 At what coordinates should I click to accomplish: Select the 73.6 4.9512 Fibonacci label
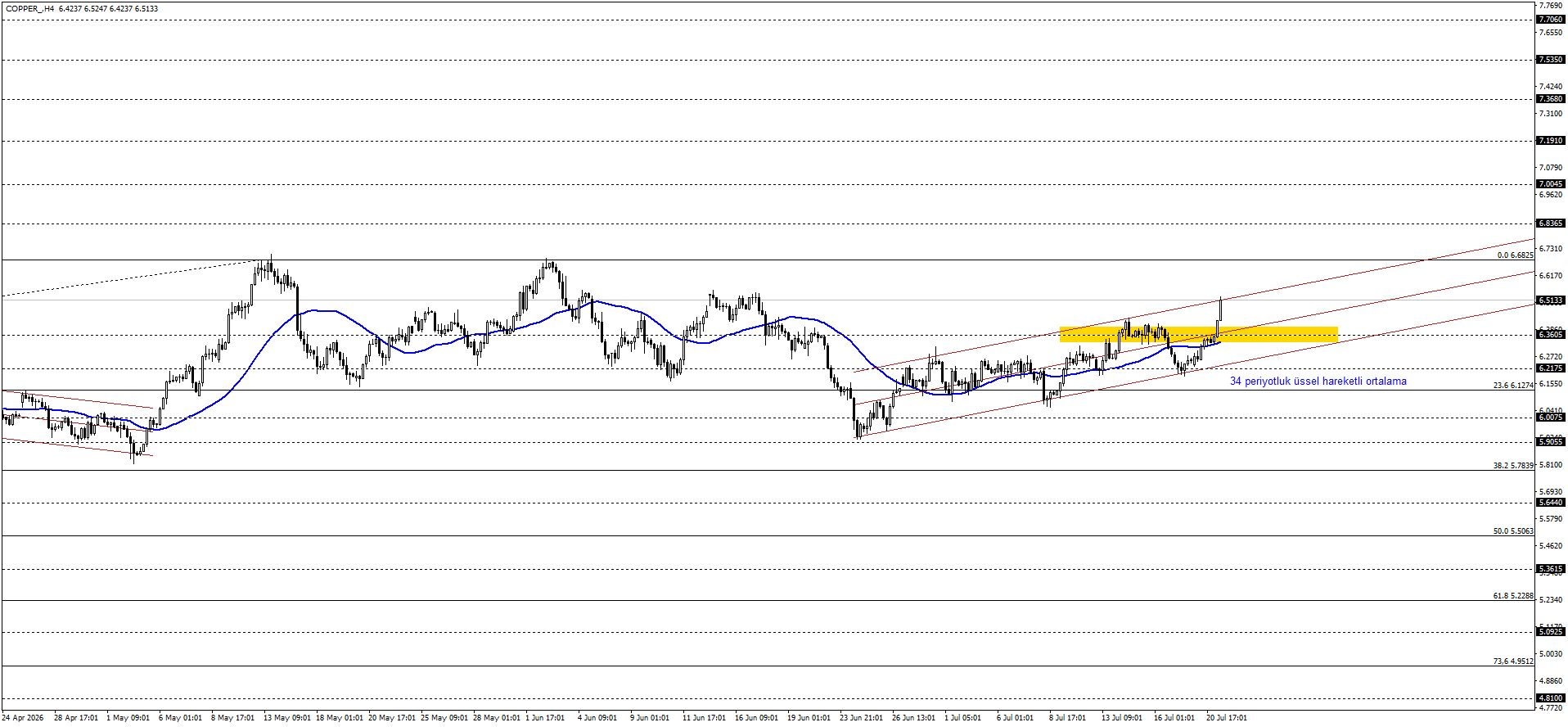[1513, 662]
